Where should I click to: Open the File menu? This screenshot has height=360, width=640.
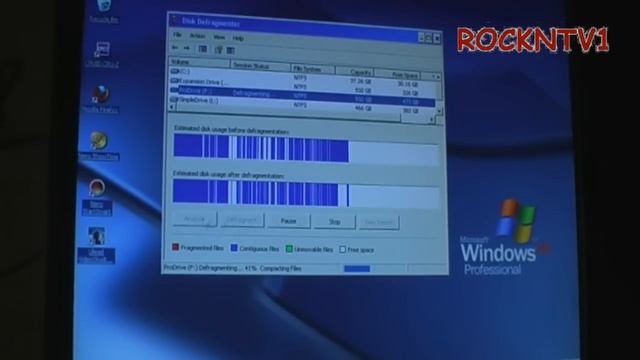[177, 35]
